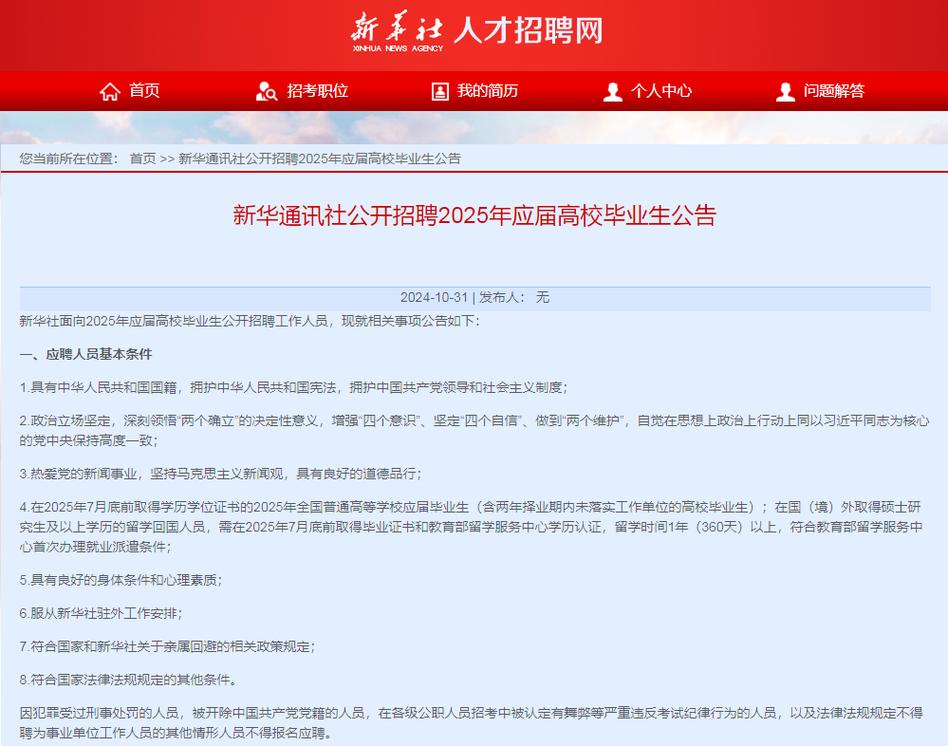The width and height of the screenshot is (948, 746).
Task: Click the XINHUA NEWS AGENCY emblem in header
Action: tap(398, 46)
